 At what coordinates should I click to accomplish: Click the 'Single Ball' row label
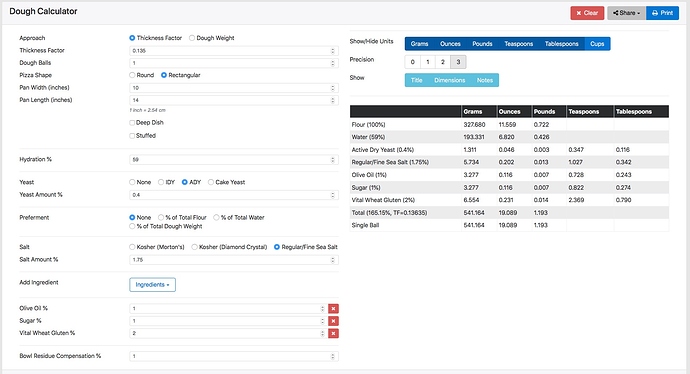pos(365,225)
